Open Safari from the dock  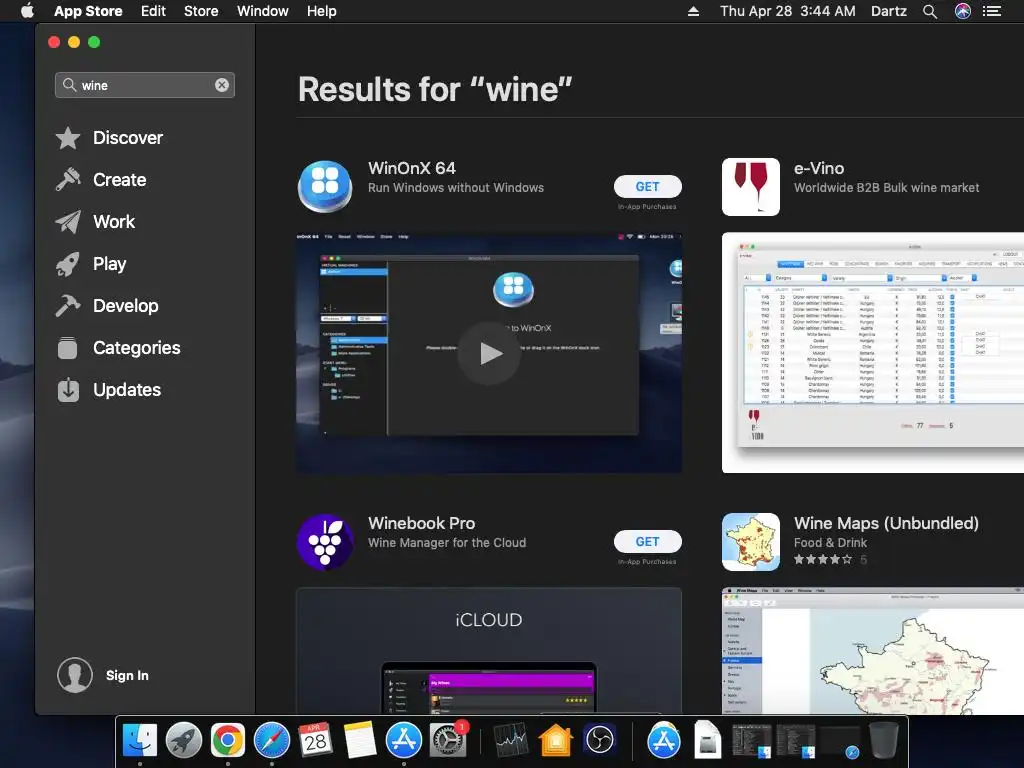pos(272,741)
